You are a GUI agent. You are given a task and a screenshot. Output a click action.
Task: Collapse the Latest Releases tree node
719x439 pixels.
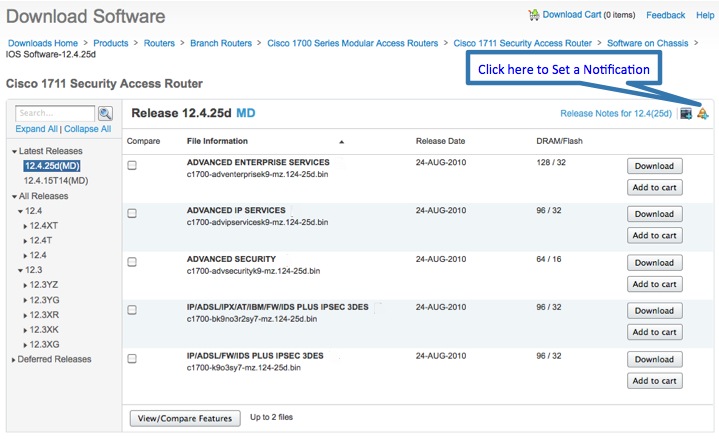point(14,151)
